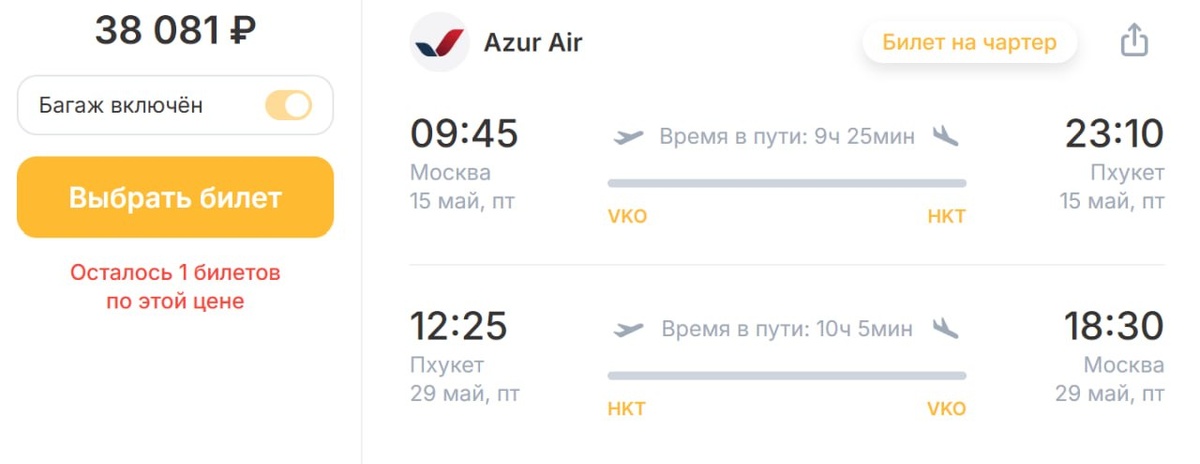Toggle the "Багаж включён" switch off
This screenshot has height=464, width=1200.
pyautogui.click(x=288, y=105)
